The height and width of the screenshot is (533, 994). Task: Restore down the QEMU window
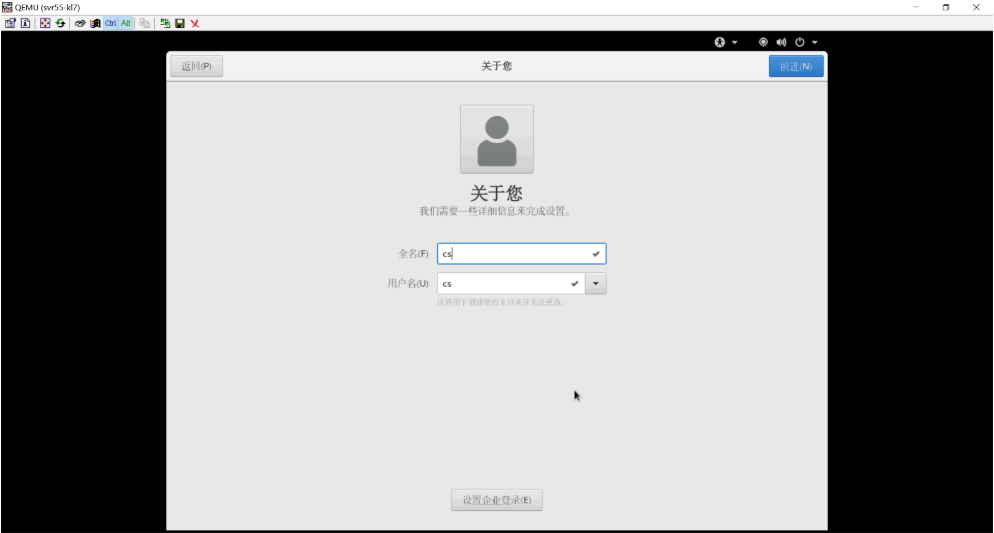pyautogui.click(x=946, y=7)
